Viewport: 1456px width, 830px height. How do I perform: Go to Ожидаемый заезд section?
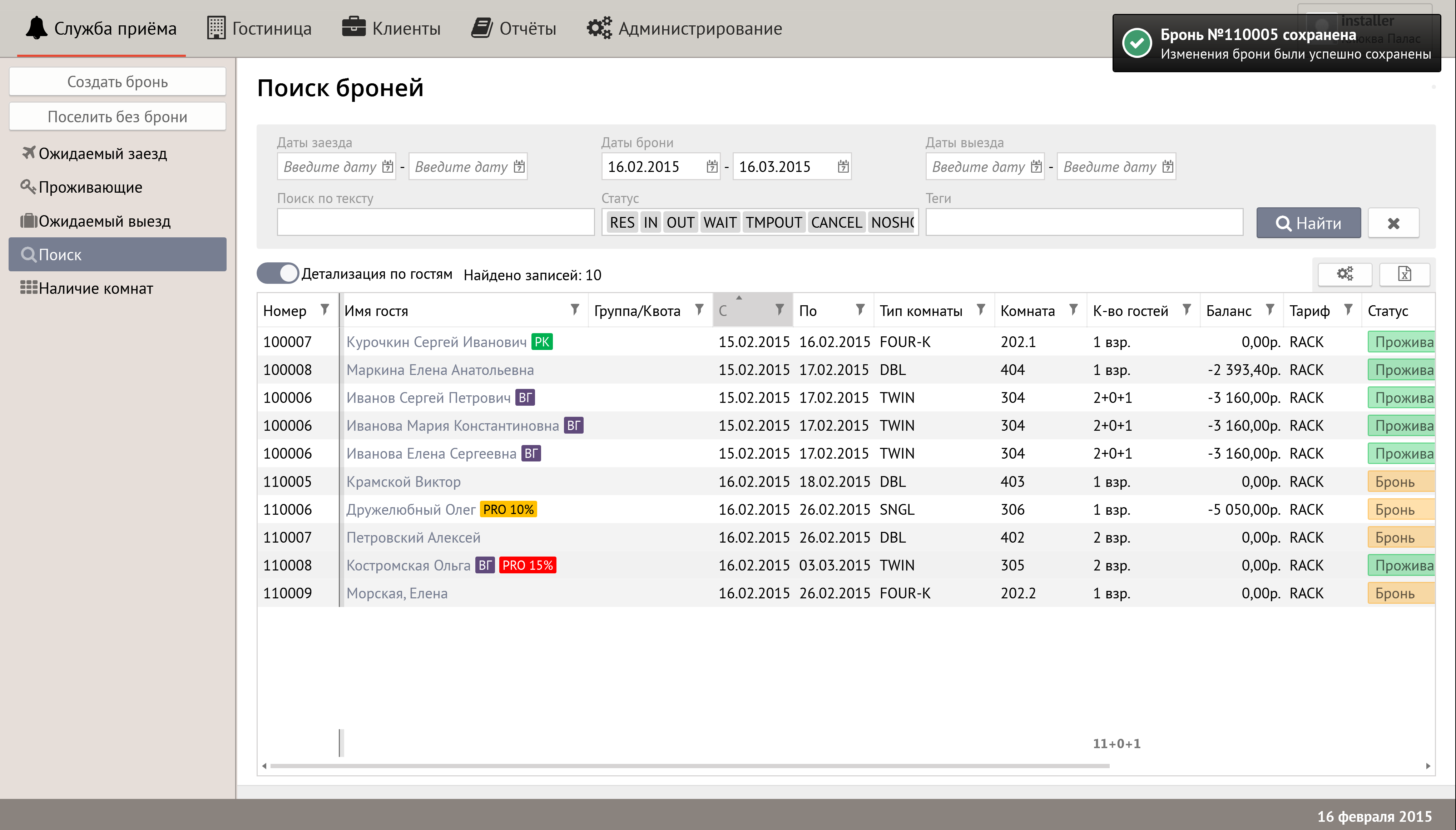tap(117, 153)
